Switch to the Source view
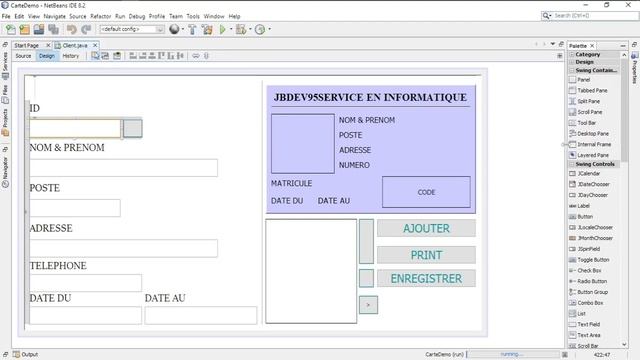 pos(23,56)
